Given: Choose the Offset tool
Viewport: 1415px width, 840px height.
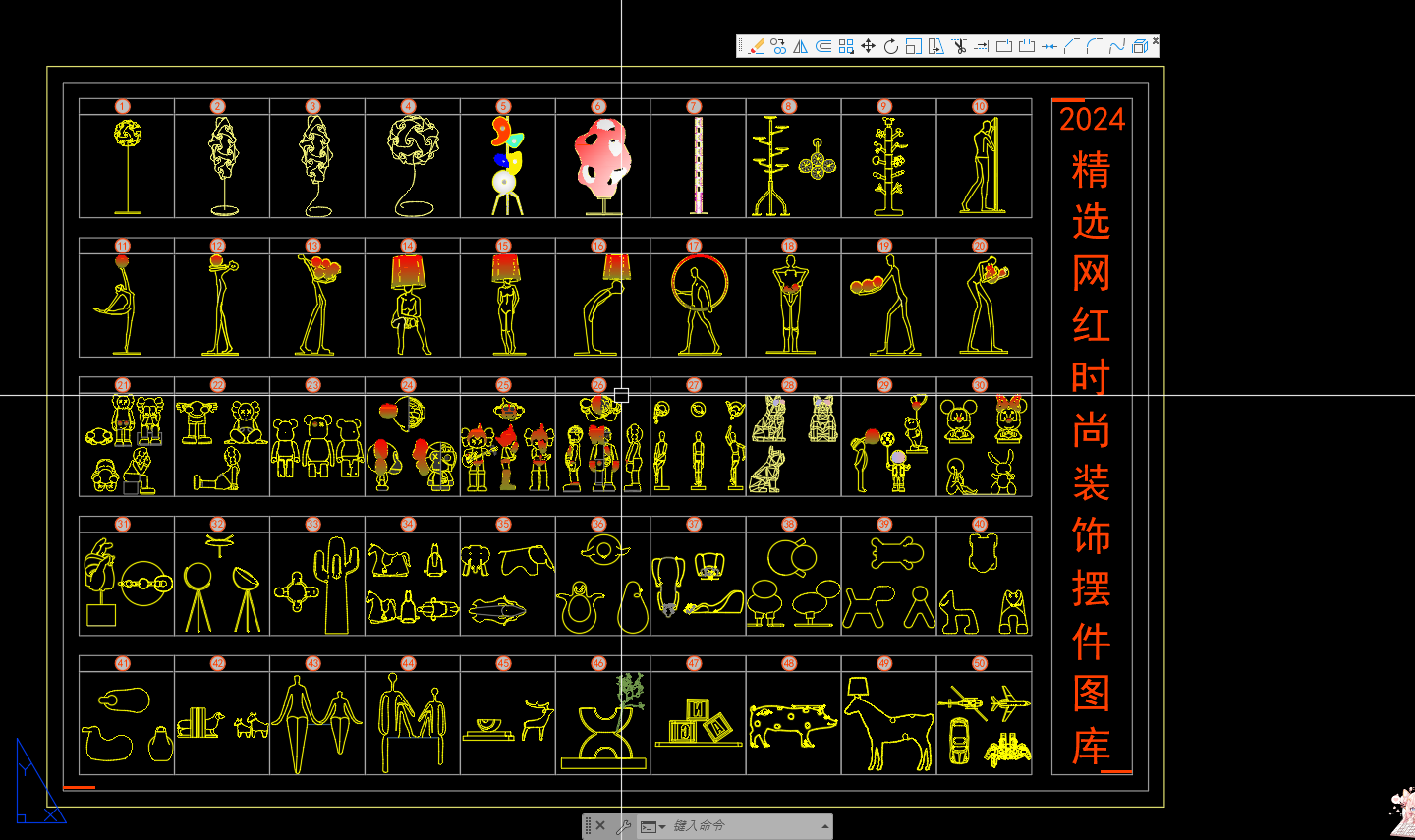Looking at the screenshot, I should (823, 46).
